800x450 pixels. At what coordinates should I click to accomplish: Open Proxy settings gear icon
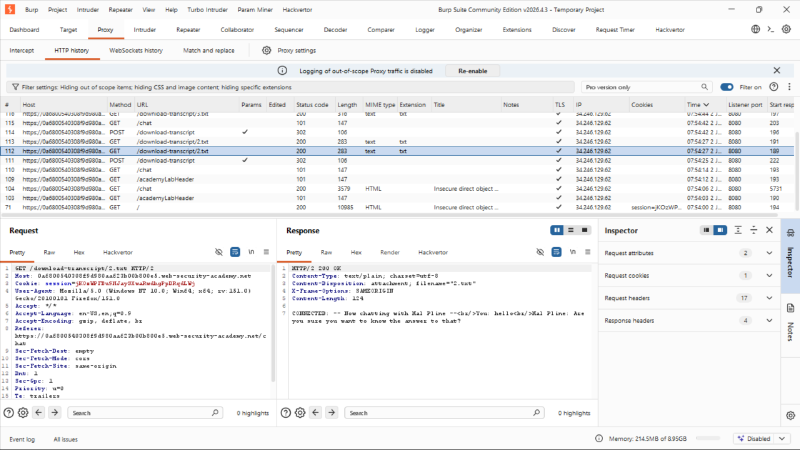[266, 51]
